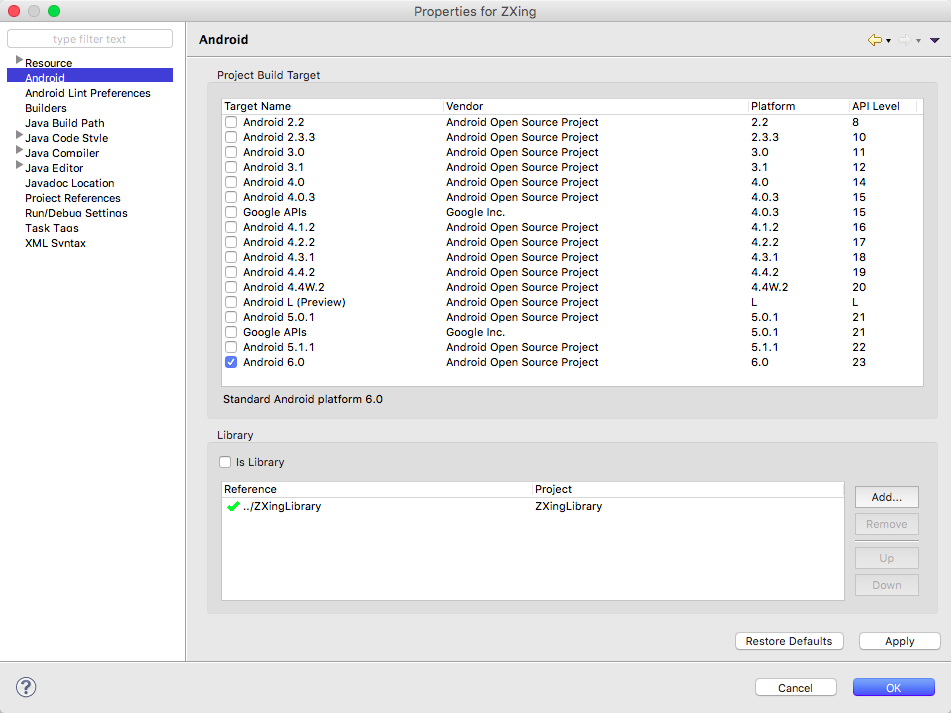Open the Task Tags page
Image resolution: width=951 pixels, height=713 pixels.
52,228
